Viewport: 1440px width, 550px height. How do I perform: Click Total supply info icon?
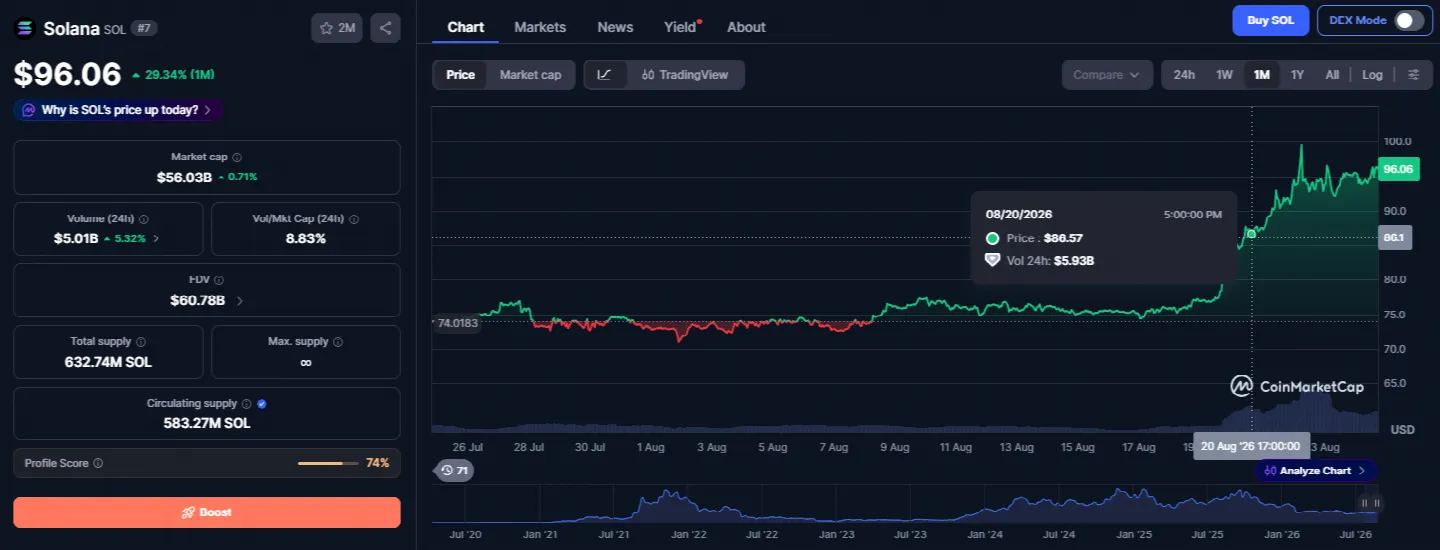(140, 342)
